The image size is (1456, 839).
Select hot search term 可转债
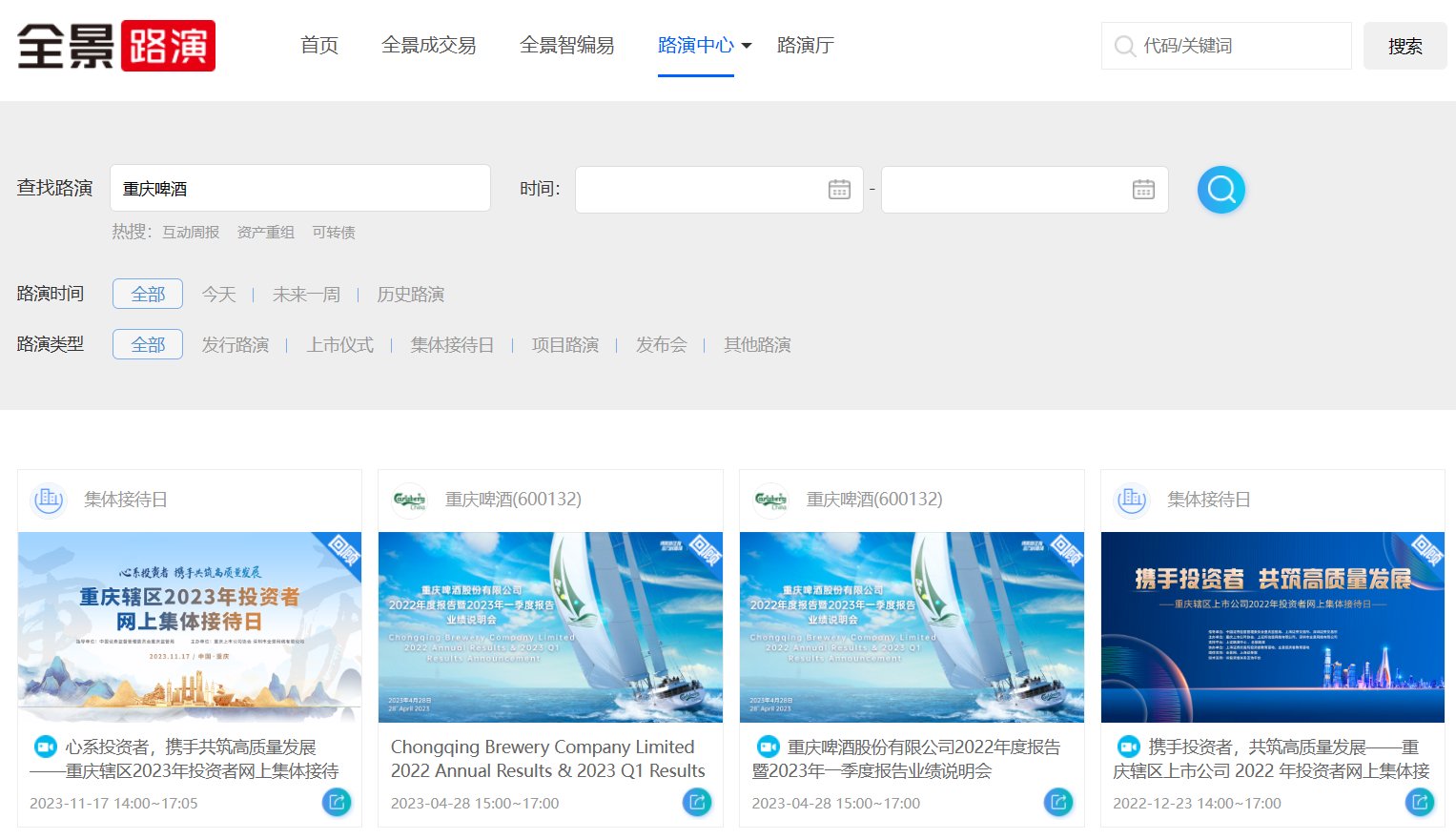pyautogui.click(x=334, y=232)
